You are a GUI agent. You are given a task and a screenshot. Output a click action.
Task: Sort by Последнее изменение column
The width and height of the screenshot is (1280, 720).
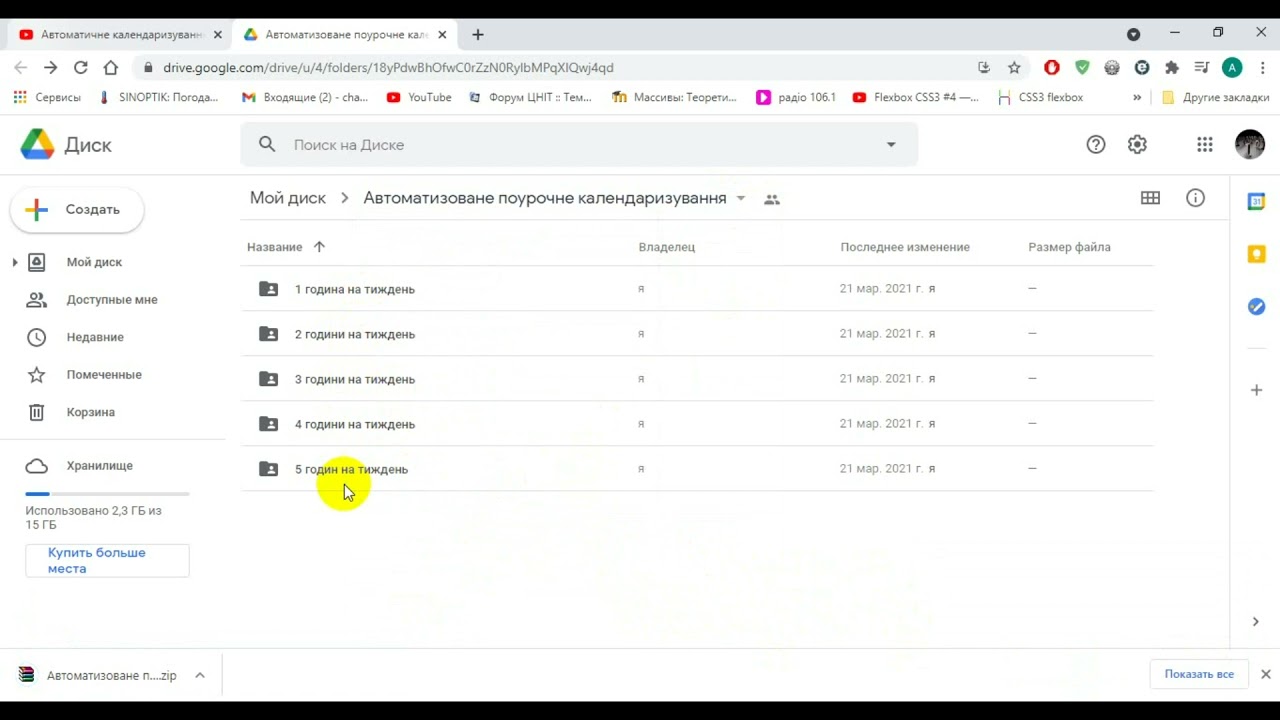tap(905, 247)
